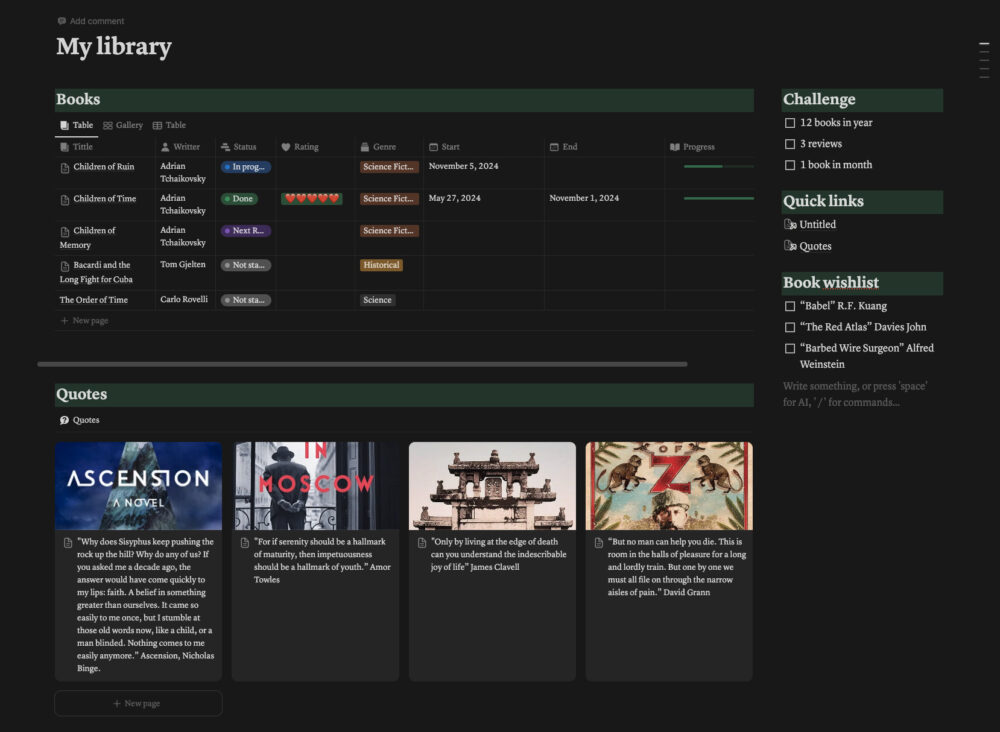Click the progress bar for Children of Time

[x=710, y=198]
